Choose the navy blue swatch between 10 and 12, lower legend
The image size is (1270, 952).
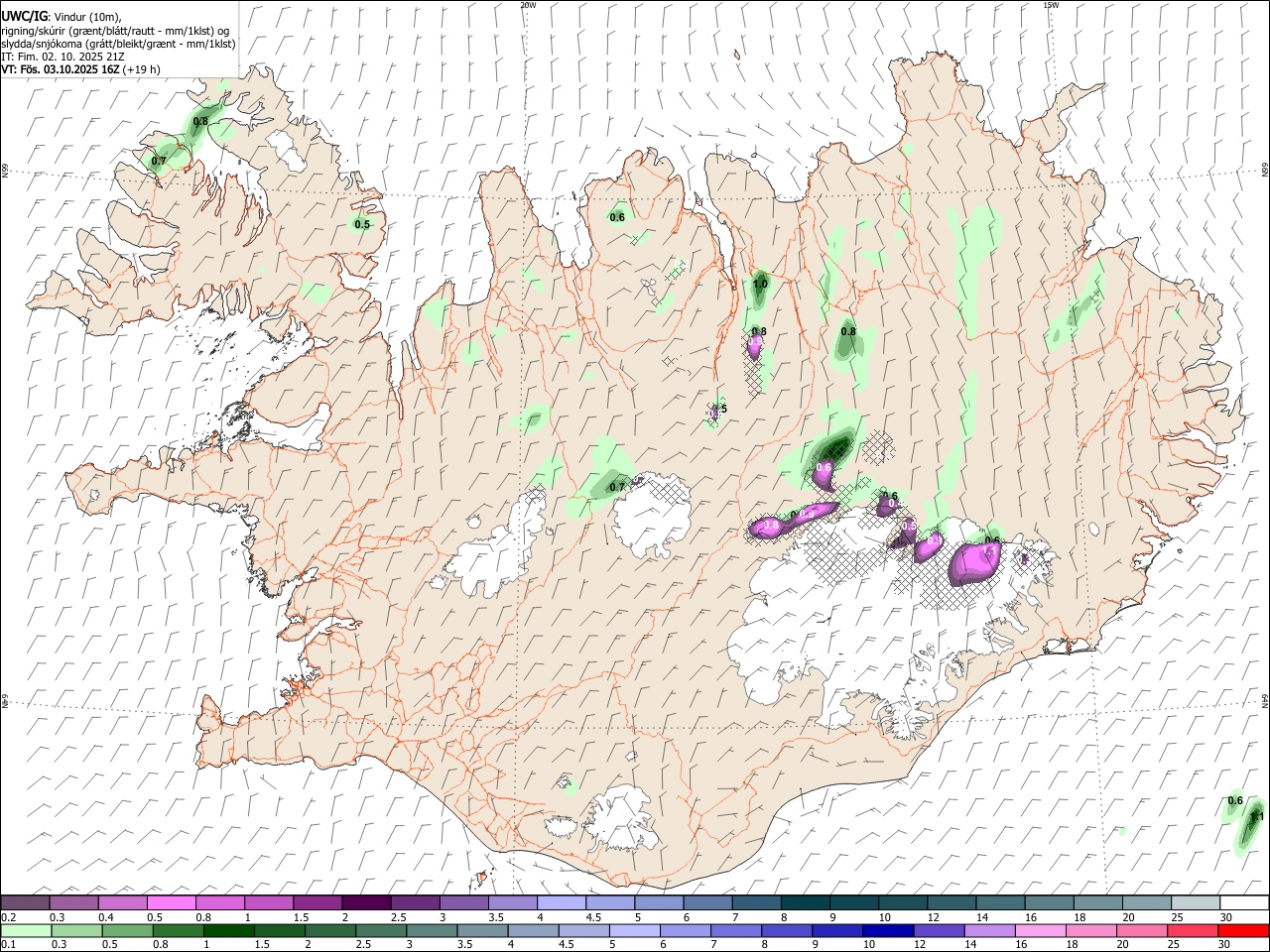click(x=888, y=930)
